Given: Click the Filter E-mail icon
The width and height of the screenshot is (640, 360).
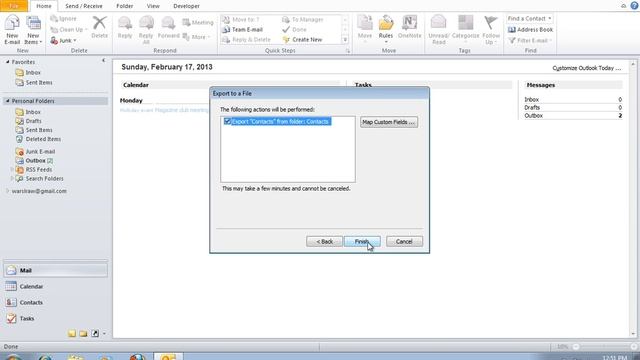Looking at the screenshot, I should tap(530, 40).
